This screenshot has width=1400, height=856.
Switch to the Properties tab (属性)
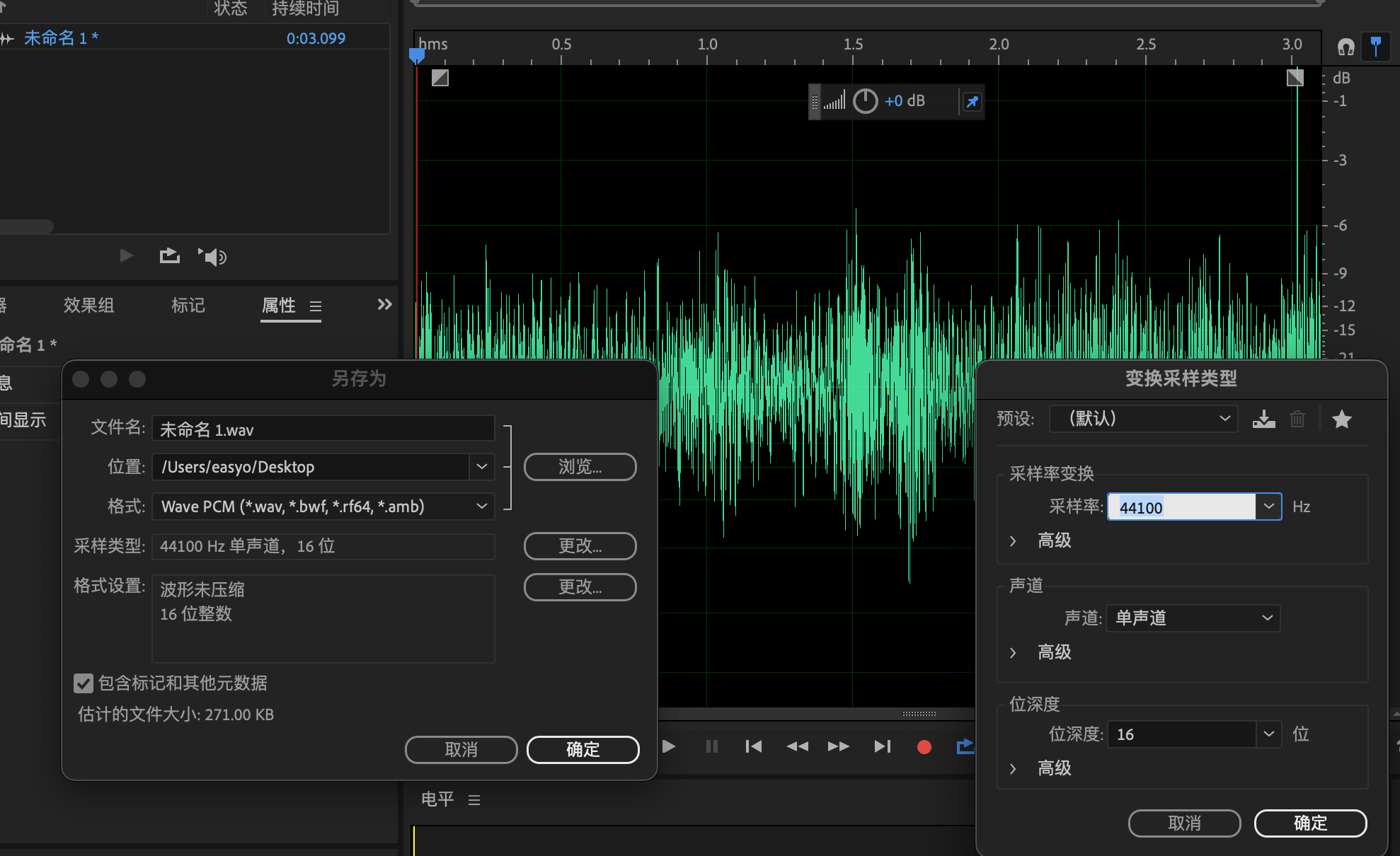pyautogui.click(x=279, y=305)
